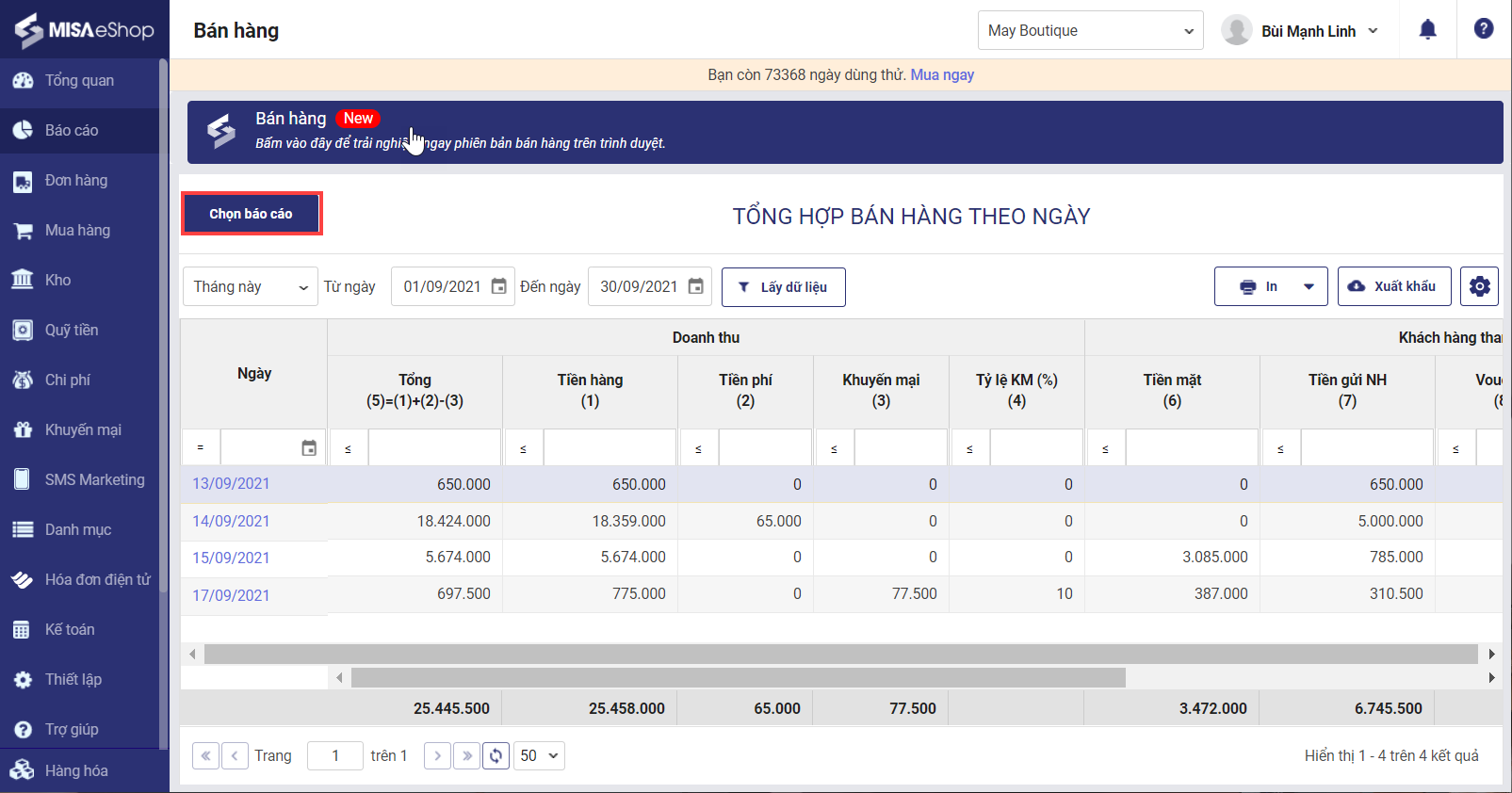The image size is (1512, 793).
Task: Click the refresh page icon in pagination
Action: click(x=496, y=755)
